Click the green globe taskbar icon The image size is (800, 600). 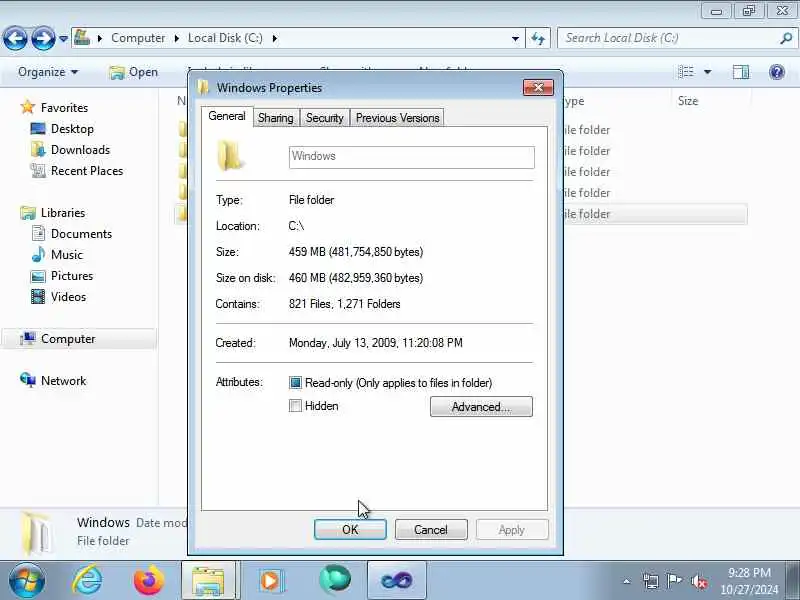(x=335, y=579)
